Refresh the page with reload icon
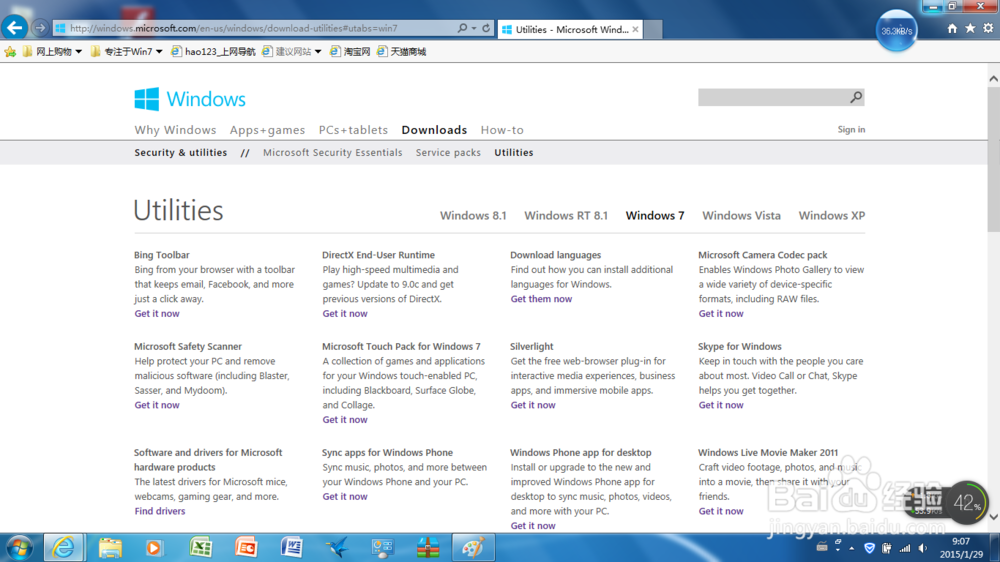The height and width of the screenshot is (562, 1000). [486, 28]
